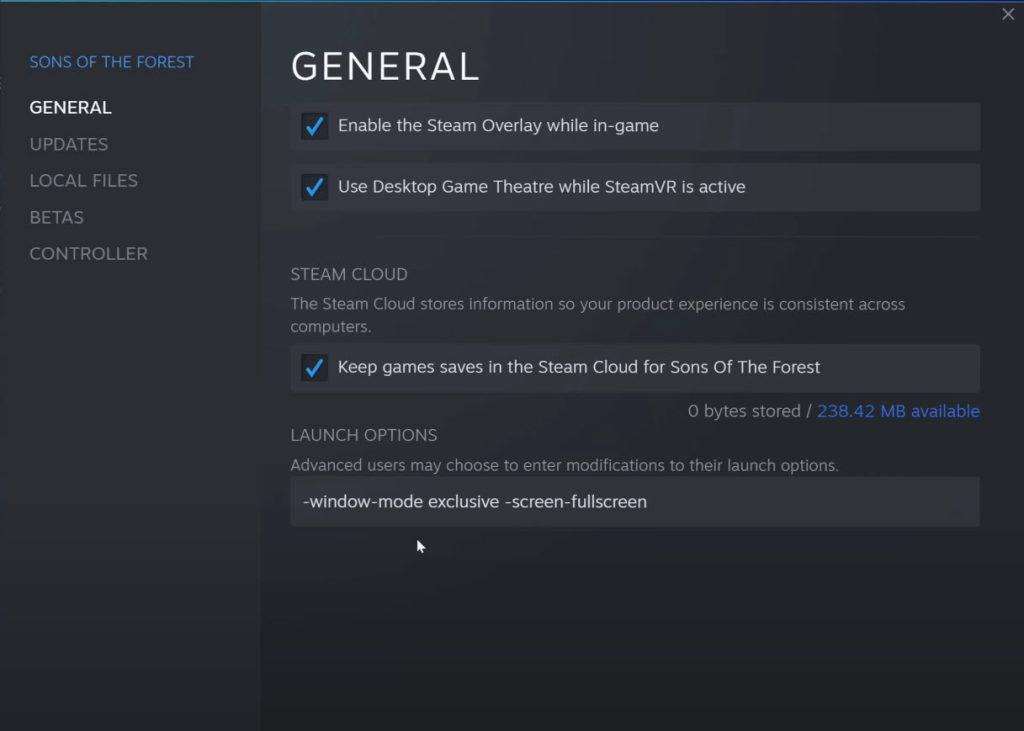Click the GENERAL page heading
Screen dimensions: 1024x731
coord(385,67)
